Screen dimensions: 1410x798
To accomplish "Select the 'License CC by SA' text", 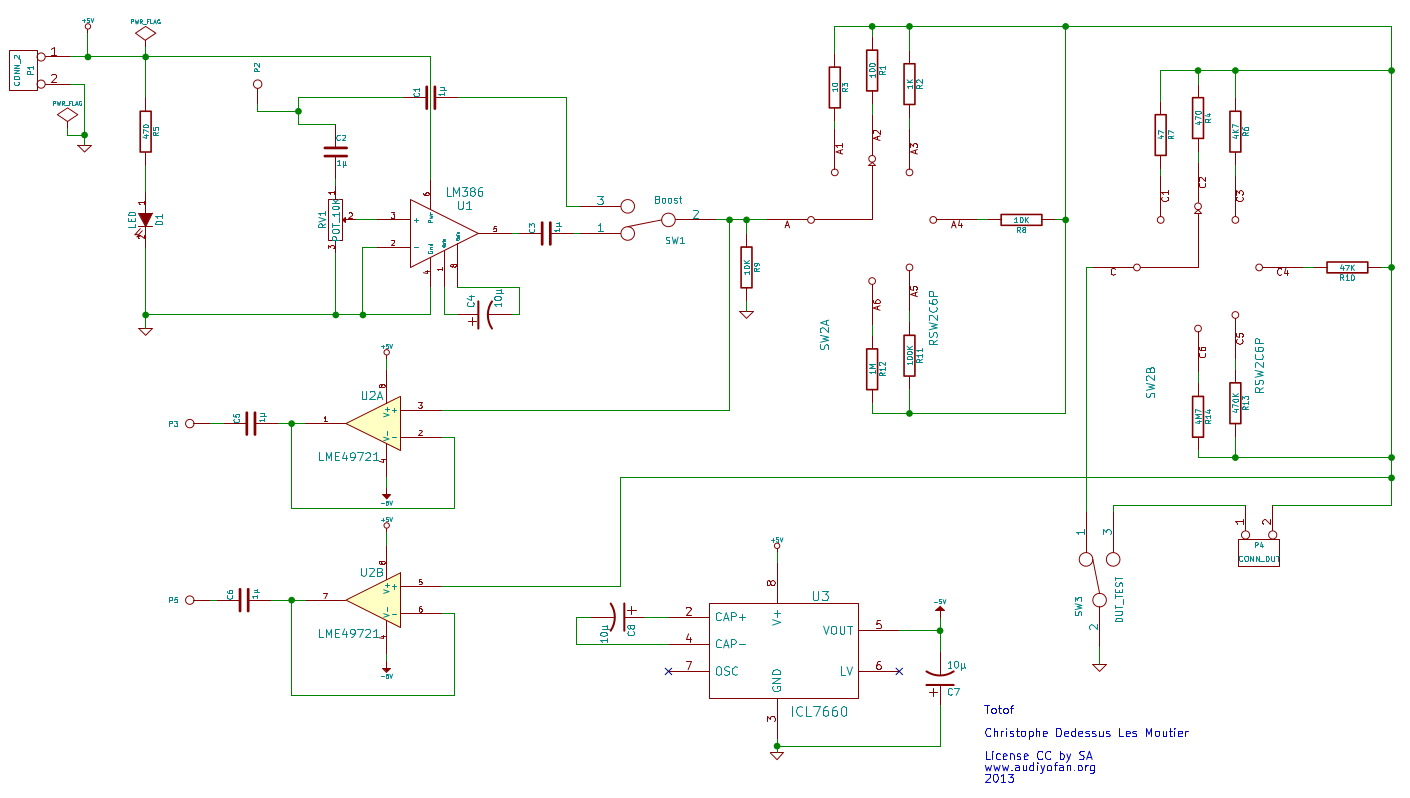I will pos(1039,756).
